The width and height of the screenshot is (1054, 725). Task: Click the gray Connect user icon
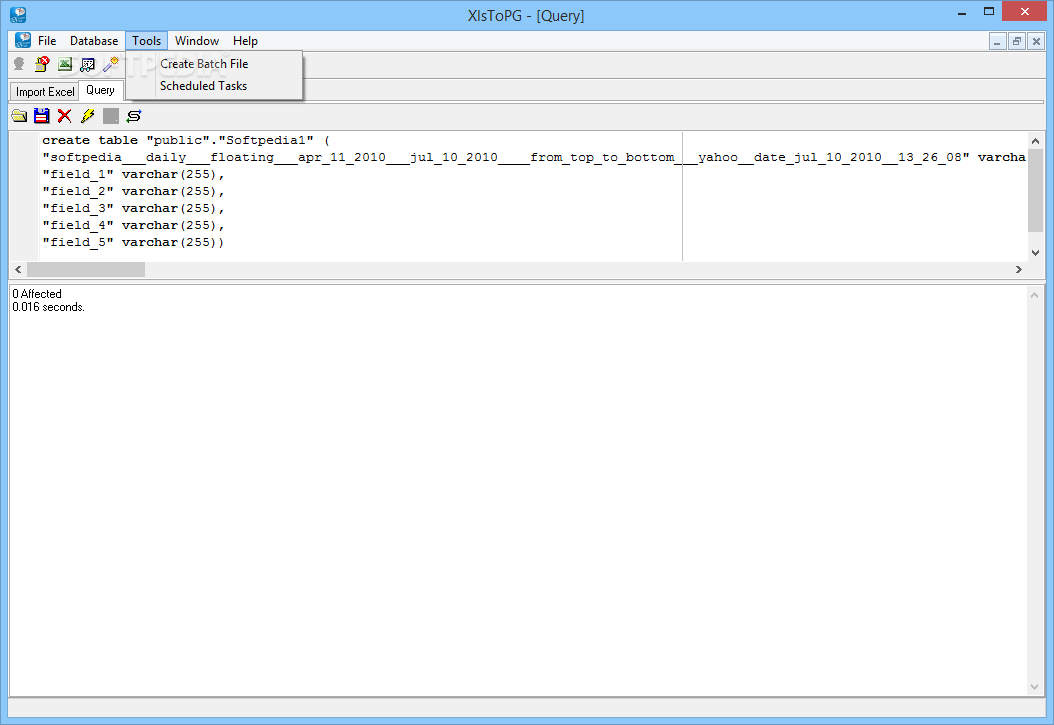pyautogui.click(x=19, y=65)
